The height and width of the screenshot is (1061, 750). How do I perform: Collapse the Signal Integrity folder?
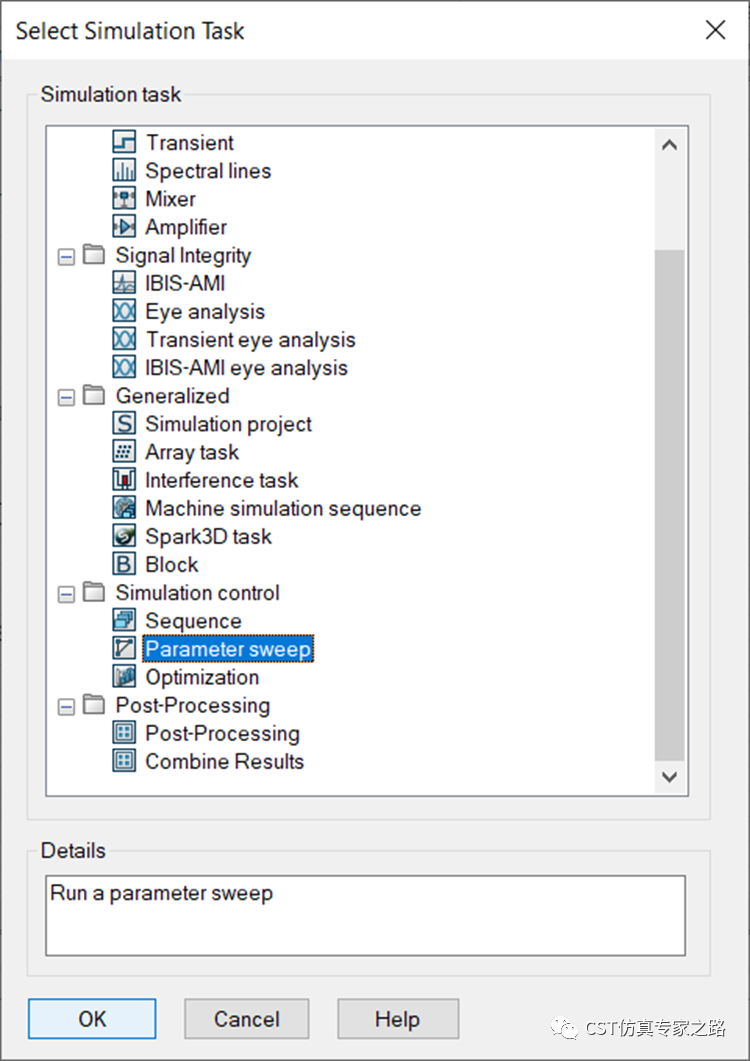pyautogui.click(x=66, y=256)
